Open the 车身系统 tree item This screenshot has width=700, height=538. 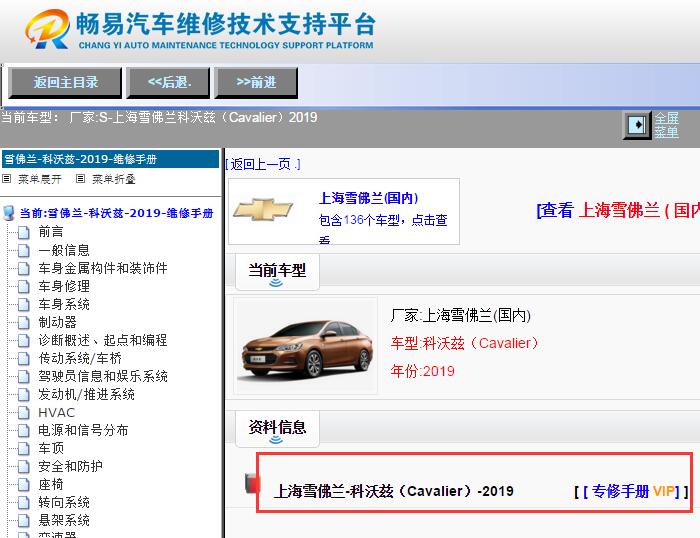(x=64, y=304)
